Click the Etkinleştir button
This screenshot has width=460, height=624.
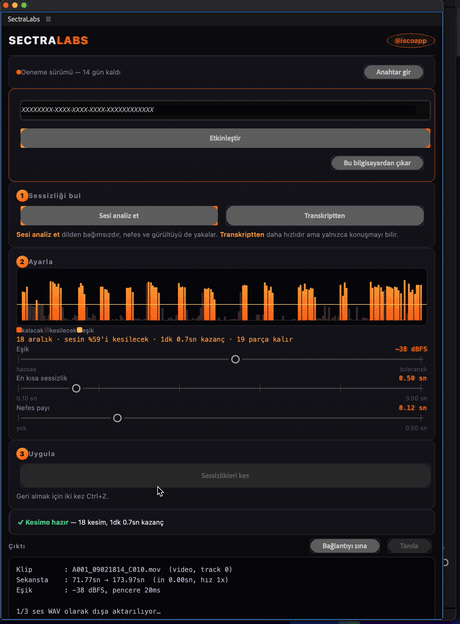[225, 138]
